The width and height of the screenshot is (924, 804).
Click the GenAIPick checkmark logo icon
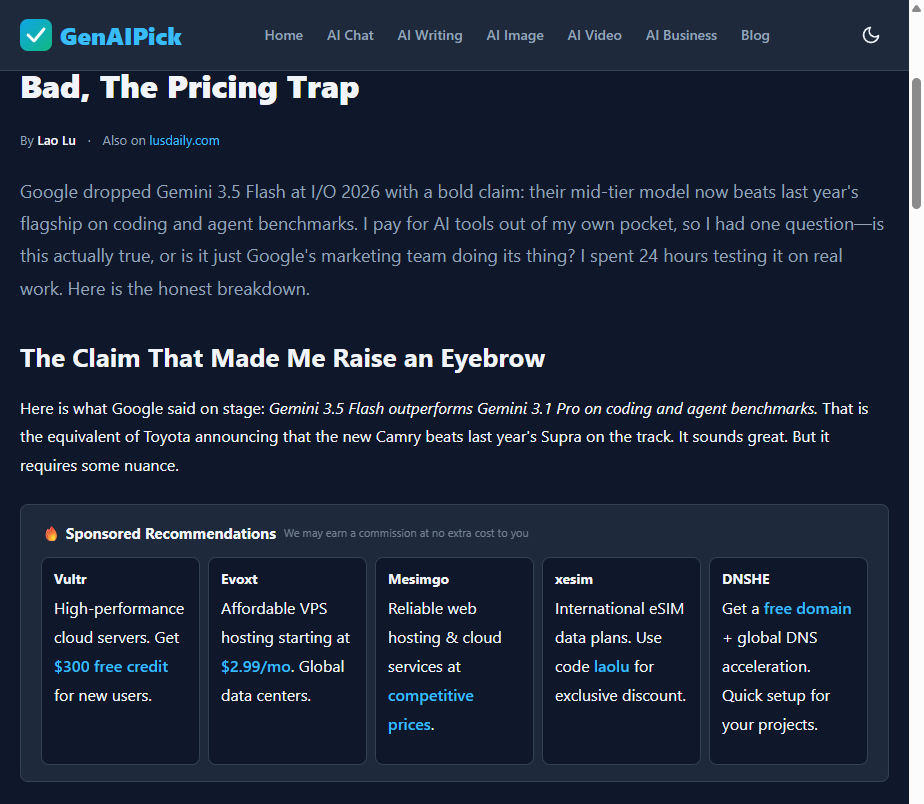36,35
